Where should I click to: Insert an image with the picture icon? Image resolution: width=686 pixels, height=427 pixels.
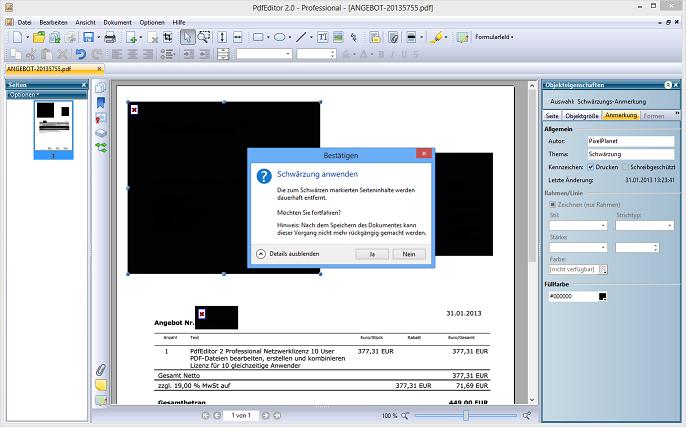pos(338,38)
